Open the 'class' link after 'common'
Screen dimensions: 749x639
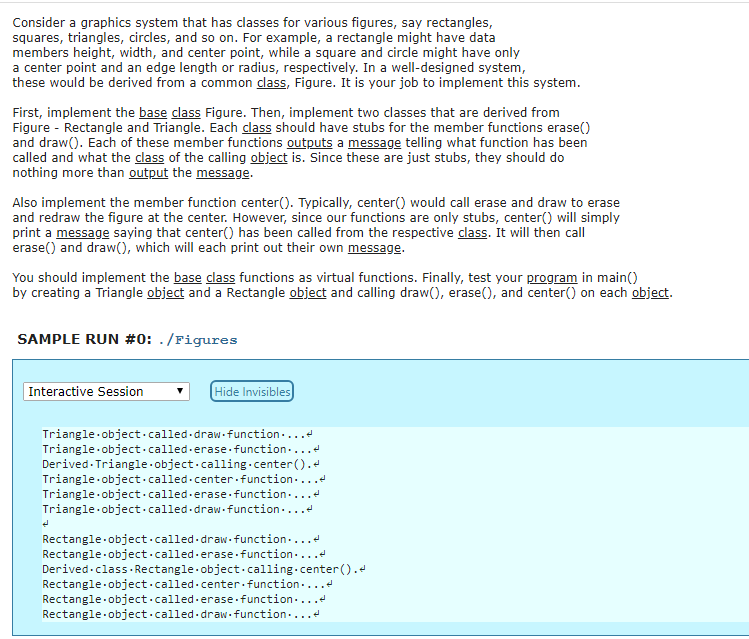[x=271, y=83]
